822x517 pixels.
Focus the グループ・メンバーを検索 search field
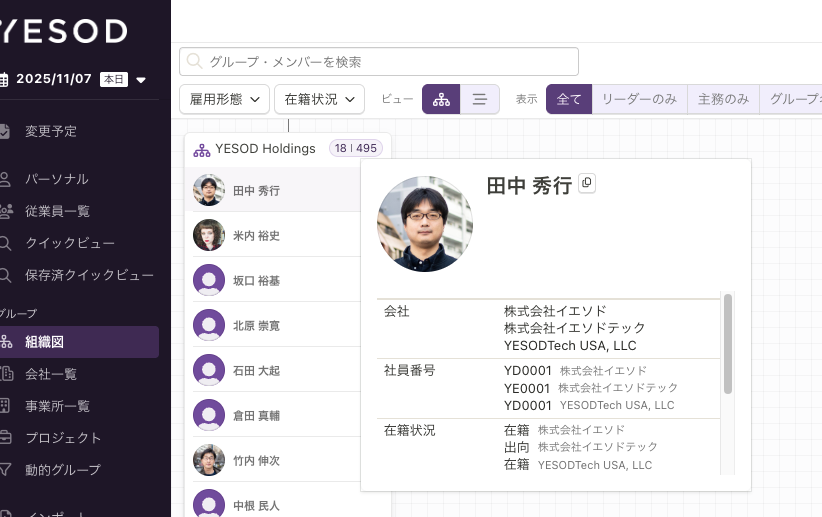379,62
